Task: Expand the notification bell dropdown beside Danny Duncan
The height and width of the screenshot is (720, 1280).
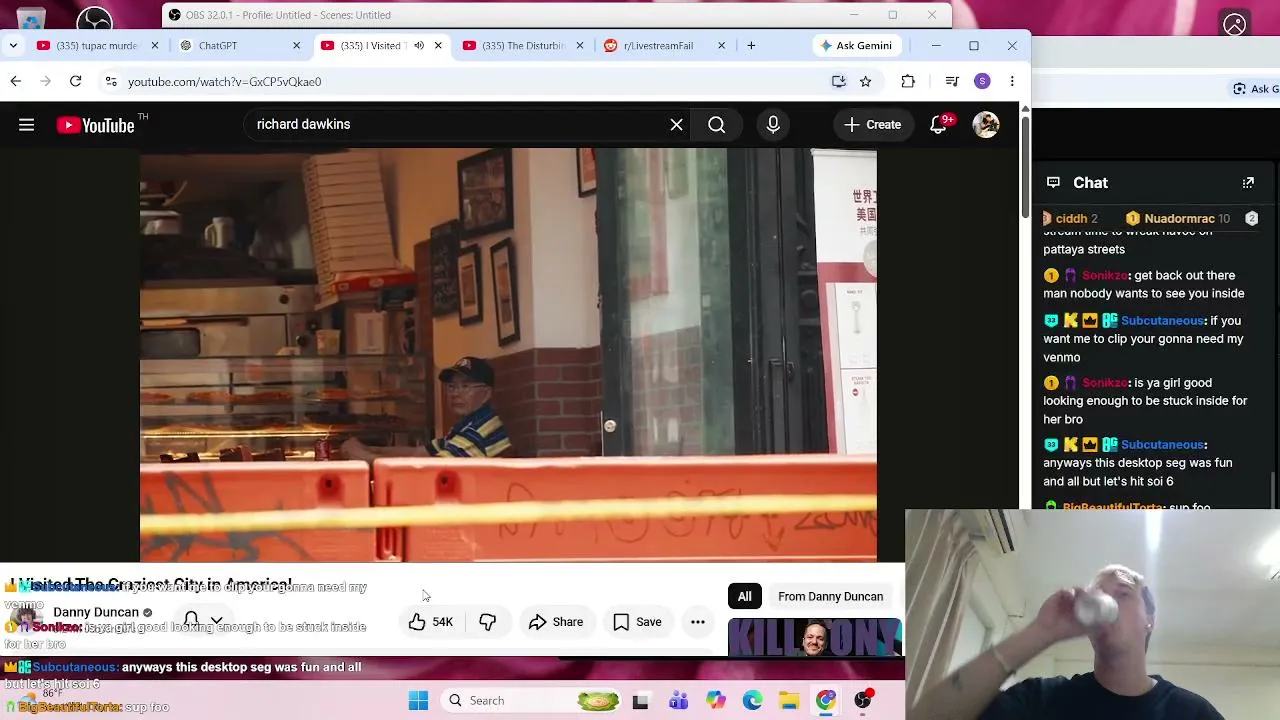Action: 216,620
